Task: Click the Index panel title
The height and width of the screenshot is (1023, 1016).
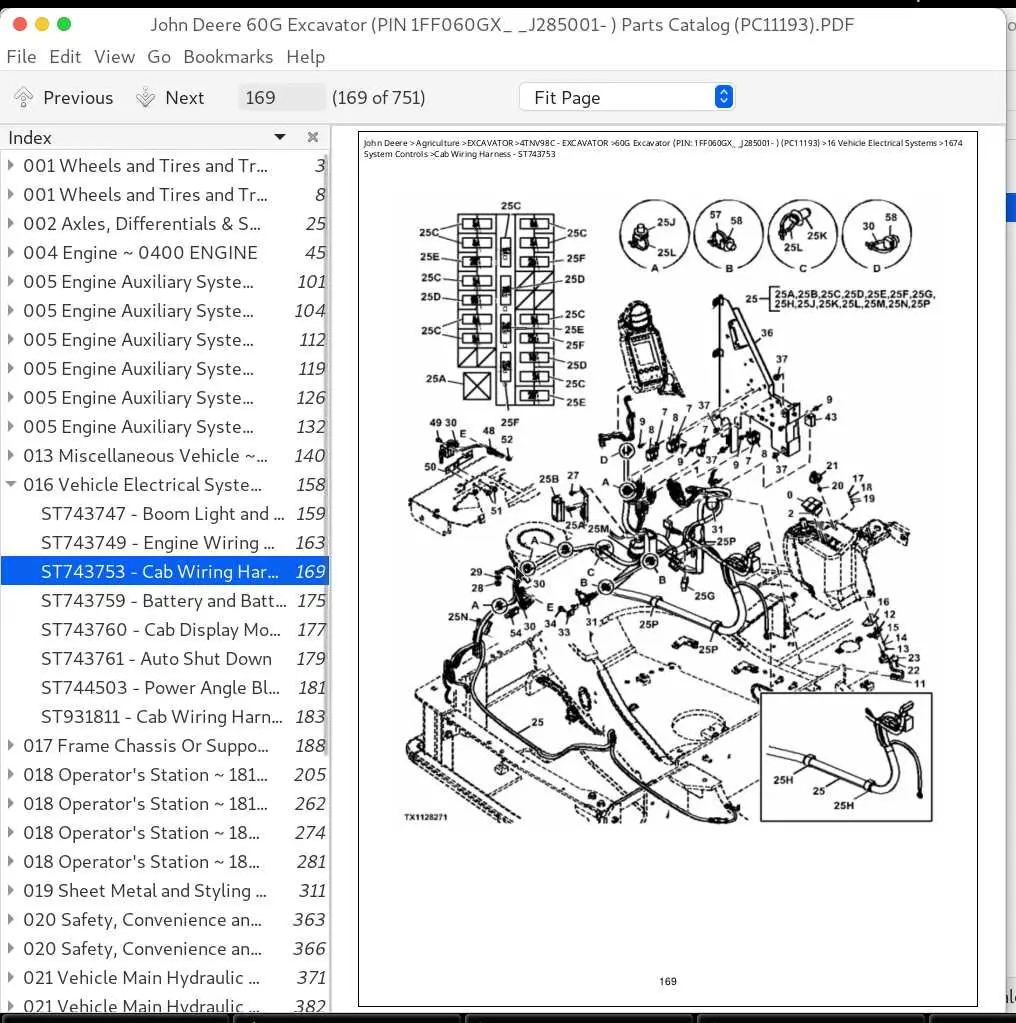Action: coord(30,138)
